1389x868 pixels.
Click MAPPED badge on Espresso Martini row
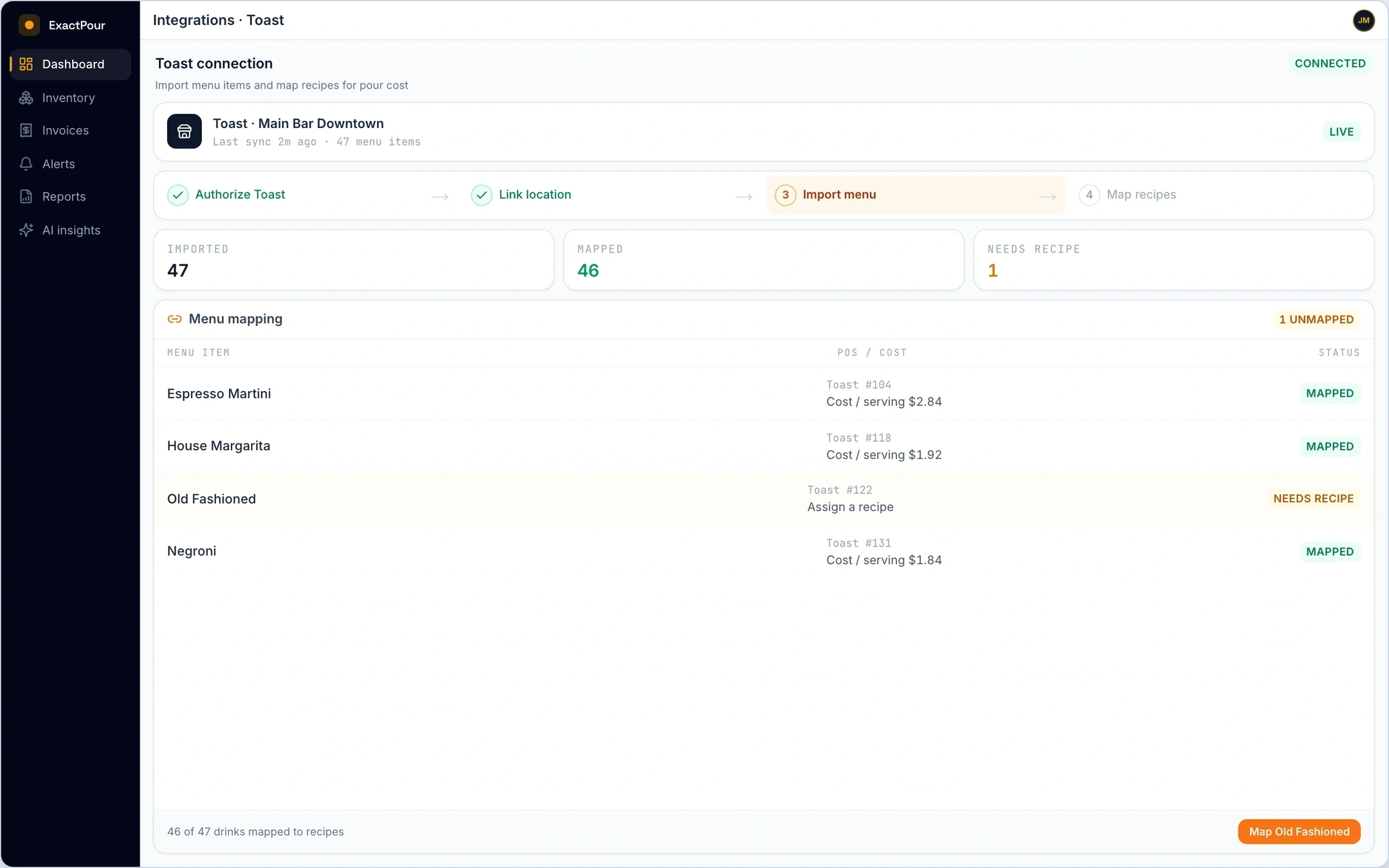pos(1330,393)
